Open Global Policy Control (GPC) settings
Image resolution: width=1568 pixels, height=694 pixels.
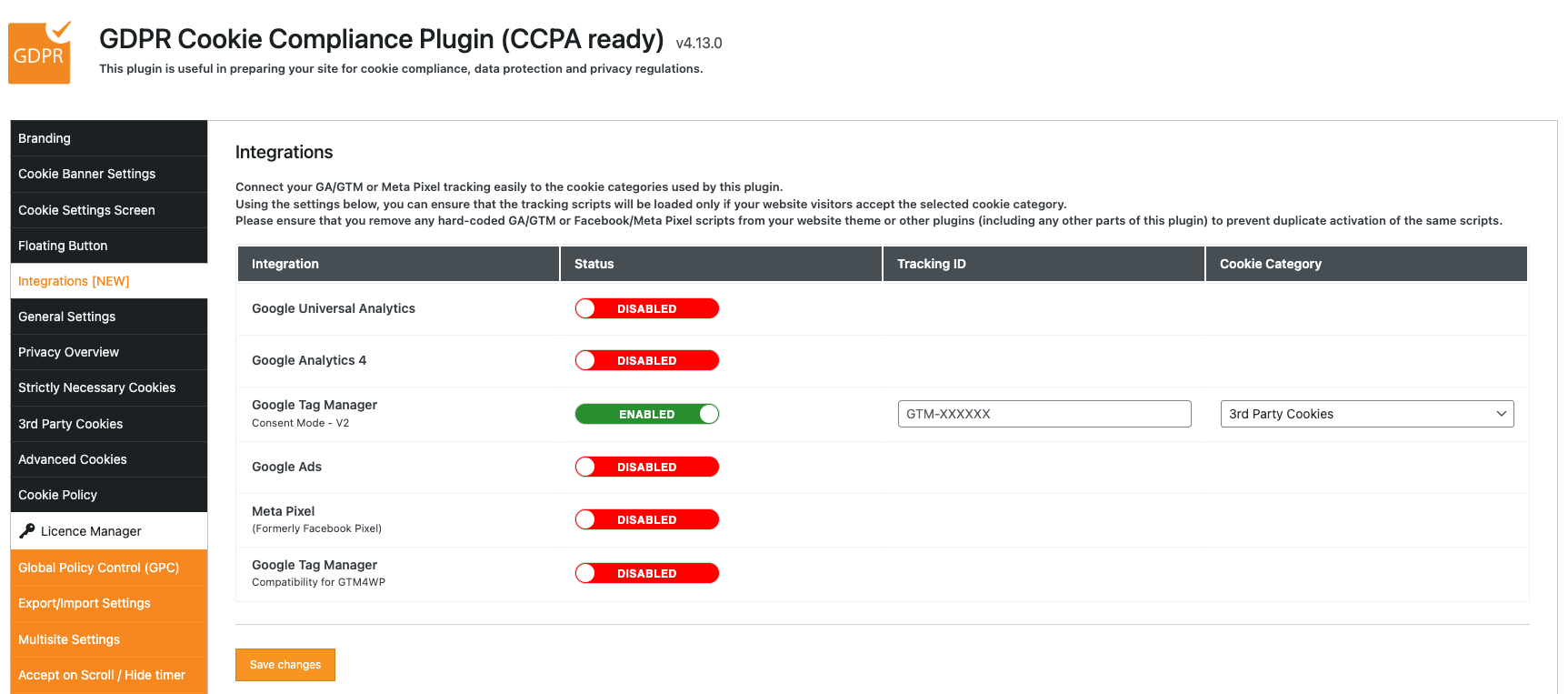109,568
